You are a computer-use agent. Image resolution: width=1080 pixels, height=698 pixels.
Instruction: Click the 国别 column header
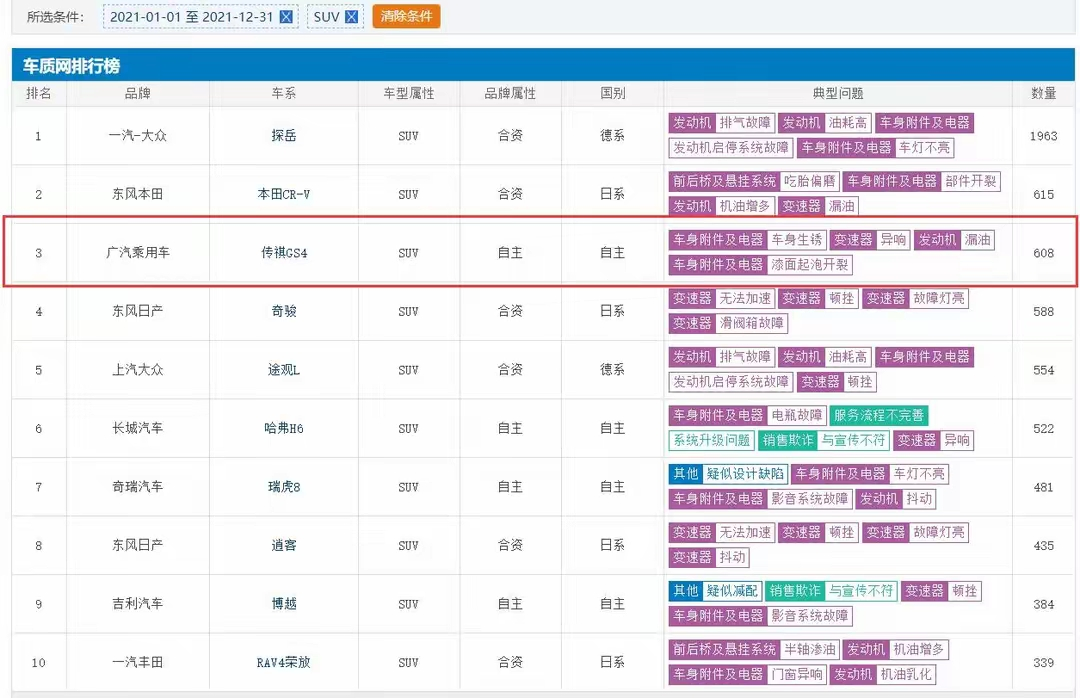pos(612,93)
